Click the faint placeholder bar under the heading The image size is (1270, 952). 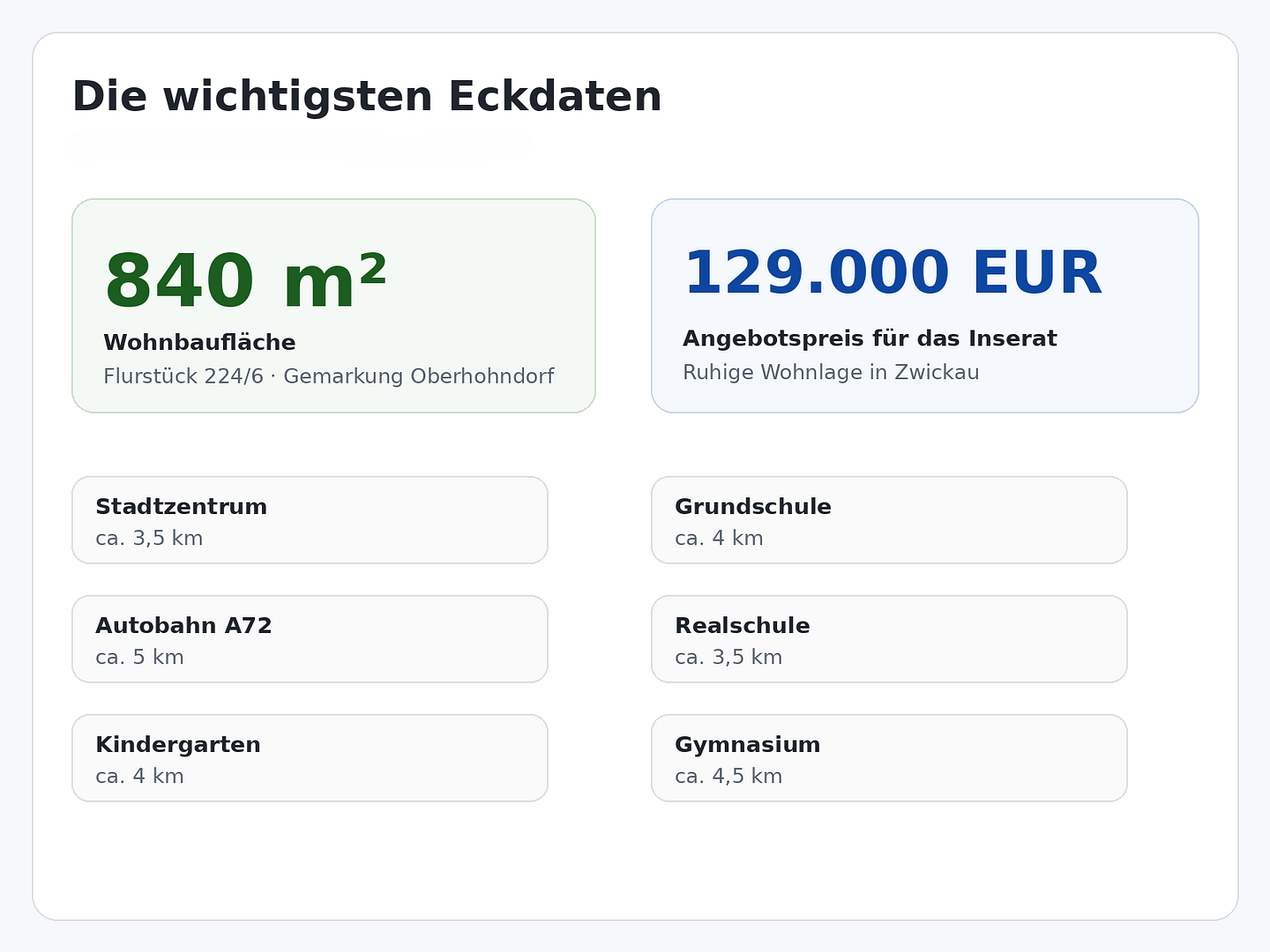click(300, 146)
